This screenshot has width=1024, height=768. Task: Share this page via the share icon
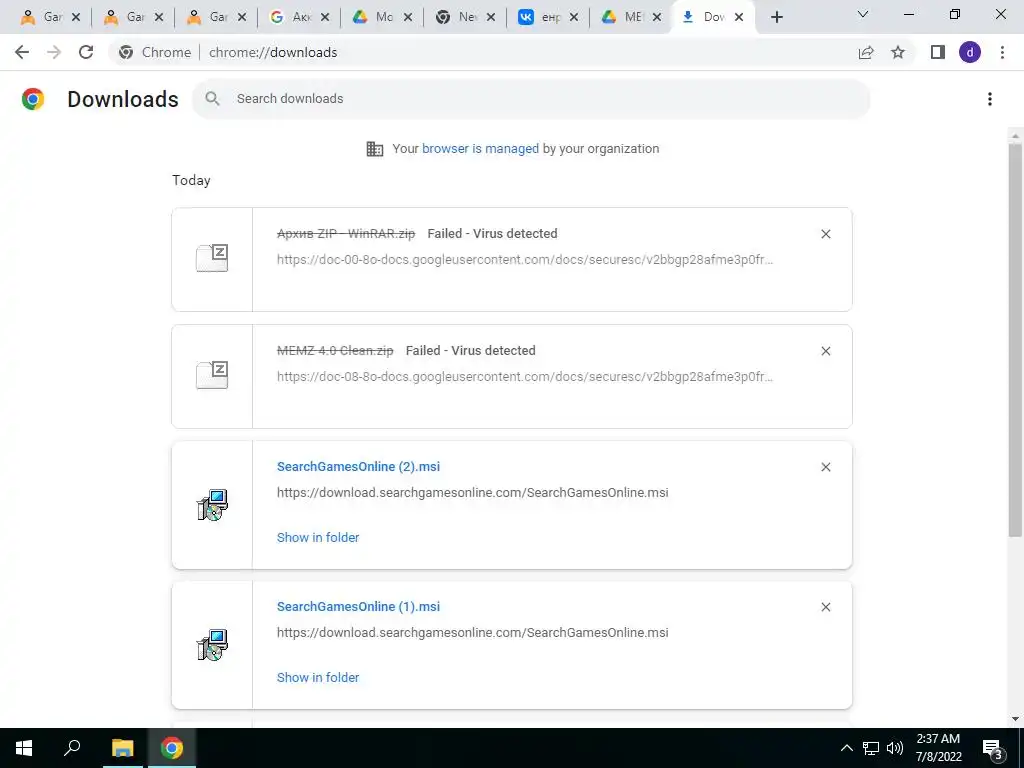pos(866,52)
